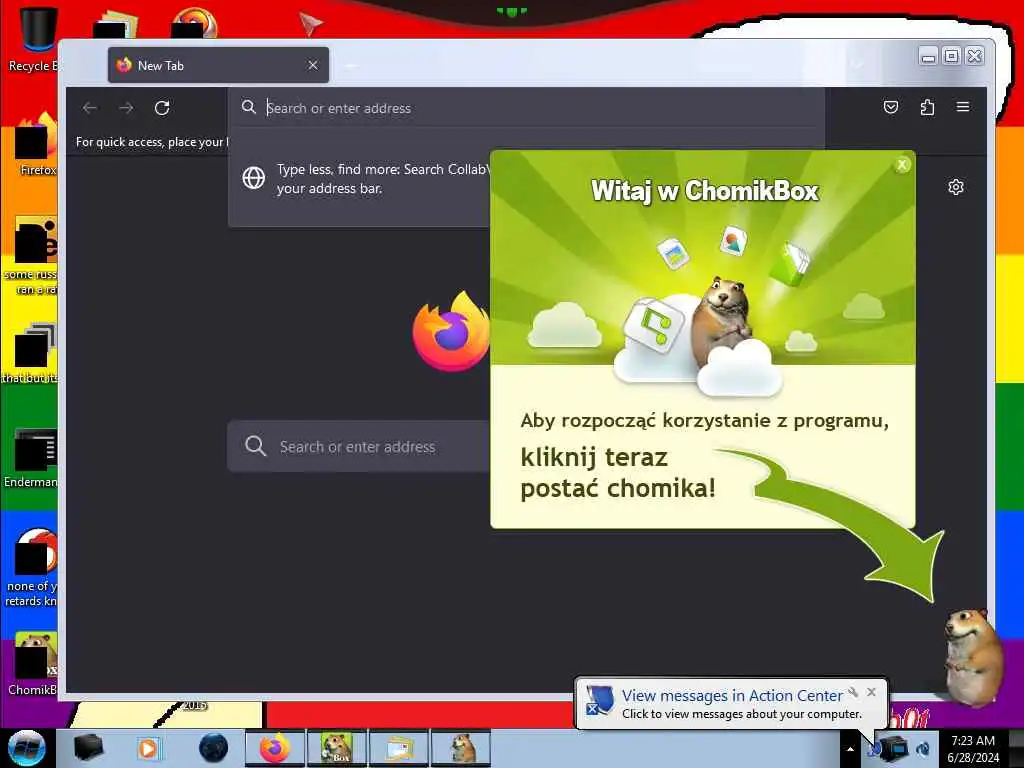Select the 'some russ' desktop icon
The height and width of the screenshot is (768, 1024).
pos(33,256)
